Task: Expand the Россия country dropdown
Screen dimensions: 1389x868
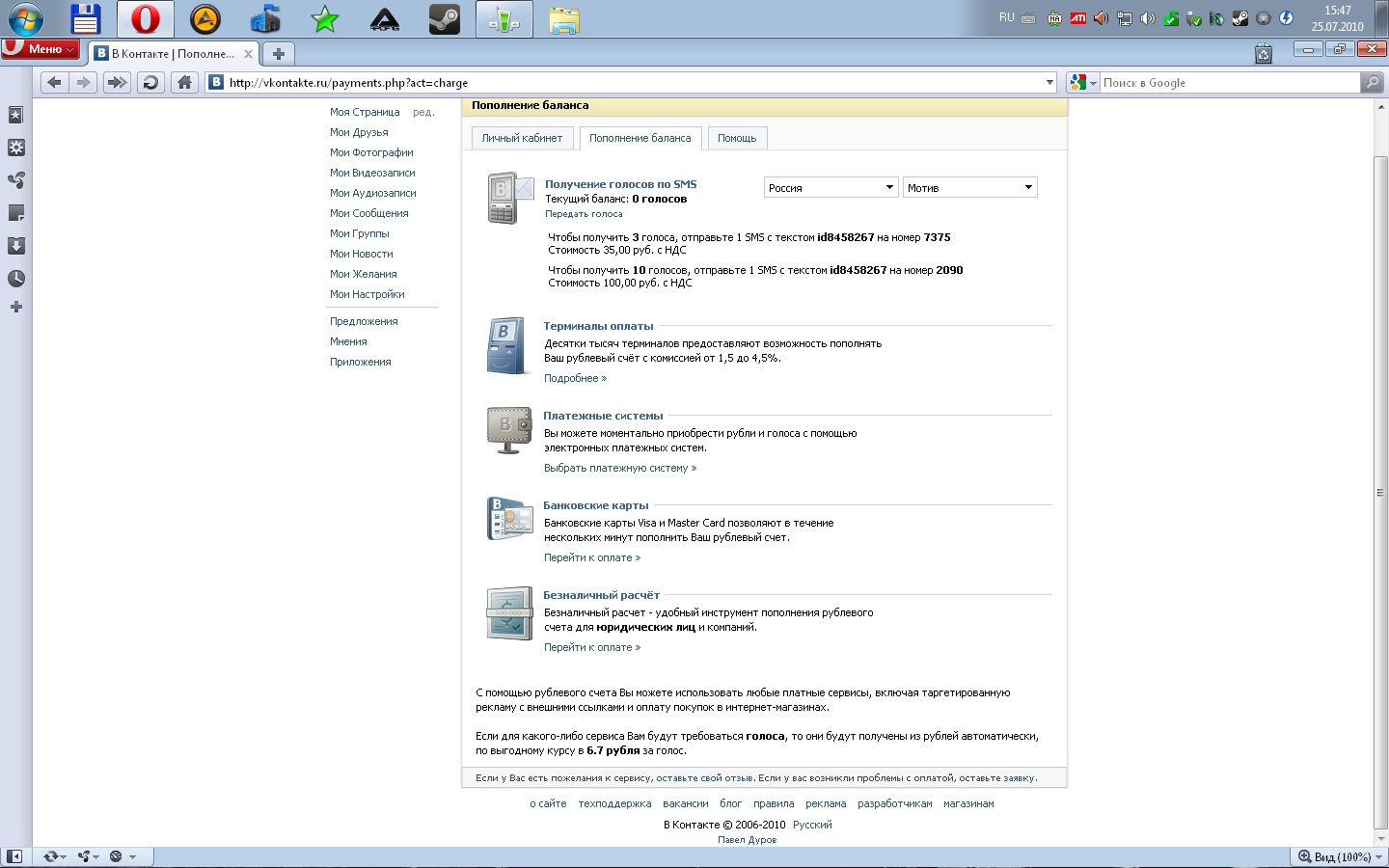Action: pyautogui.click(x=831, y=187)
